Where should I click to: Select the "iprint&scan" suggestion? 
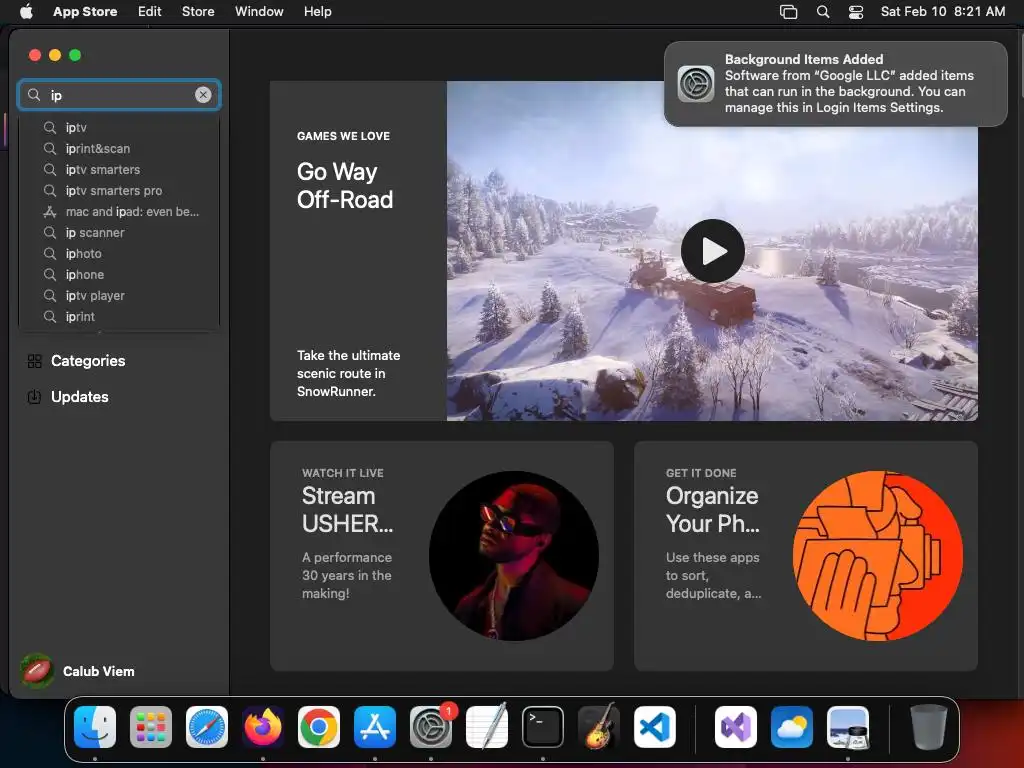click(x=119, y=148)
